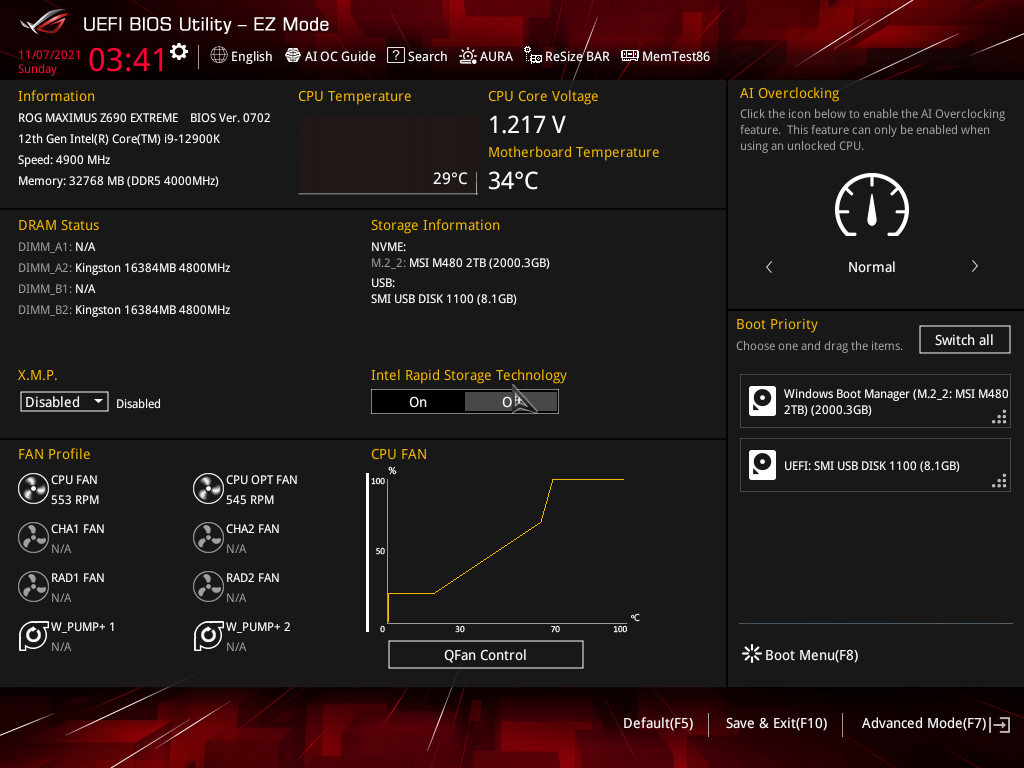
Task: Click the RAD2 FAN icon
Action: pos(208,586)
